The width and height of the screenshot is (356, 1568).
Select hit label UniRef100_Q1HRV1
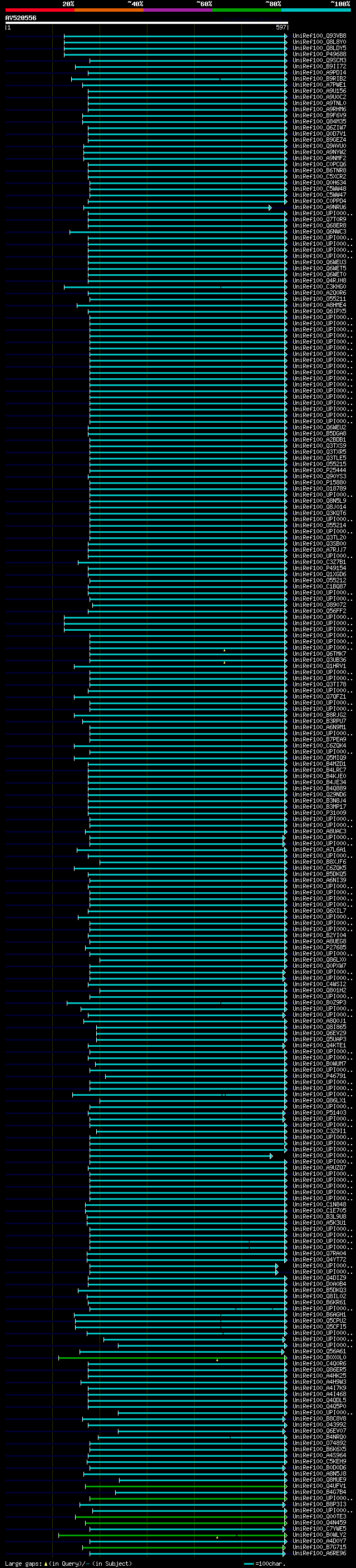pos(319,666)
